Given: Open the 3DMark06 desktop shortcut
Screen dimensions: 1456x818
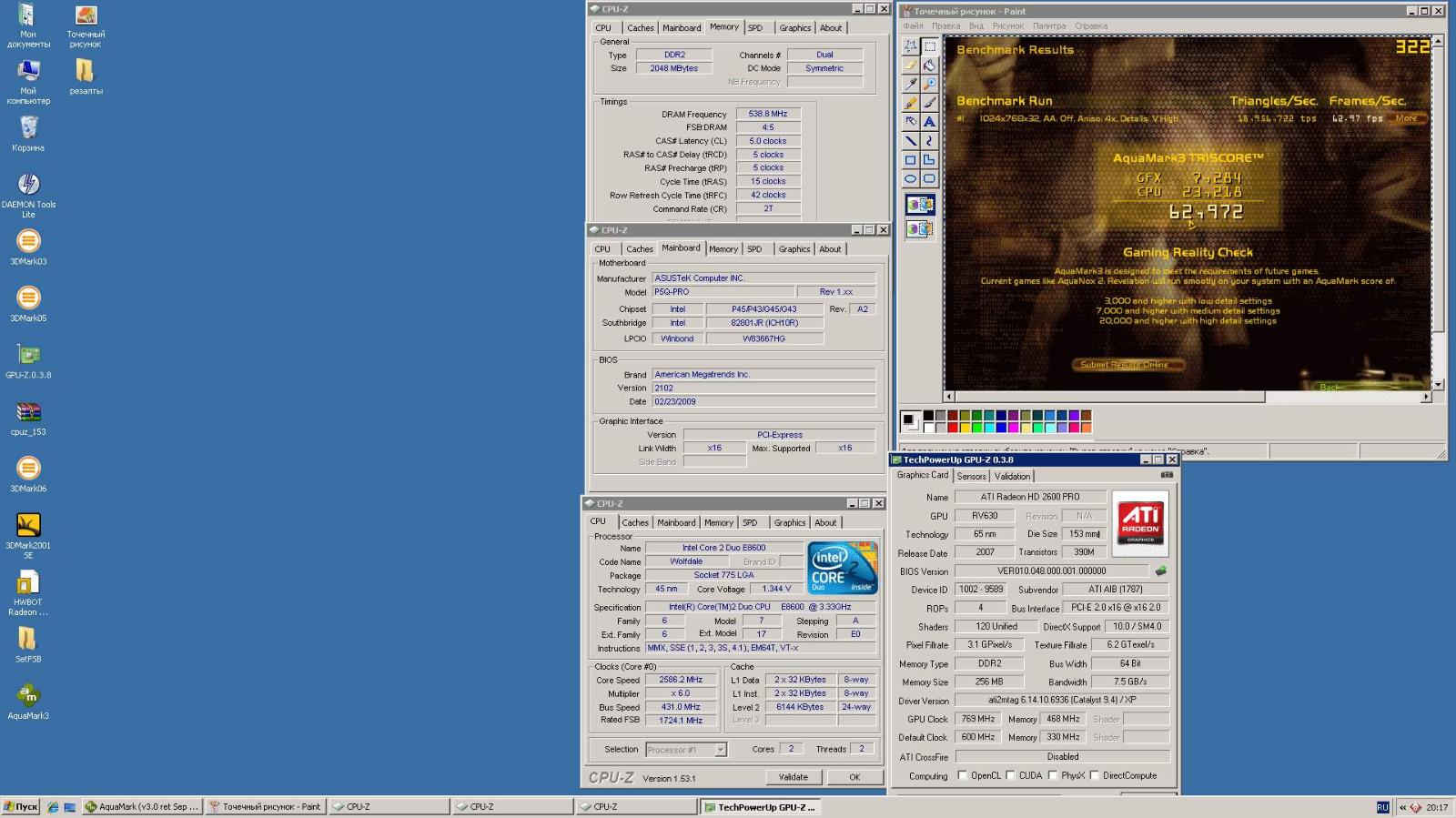Looking at the screenshot, I should tap(28, 474).
